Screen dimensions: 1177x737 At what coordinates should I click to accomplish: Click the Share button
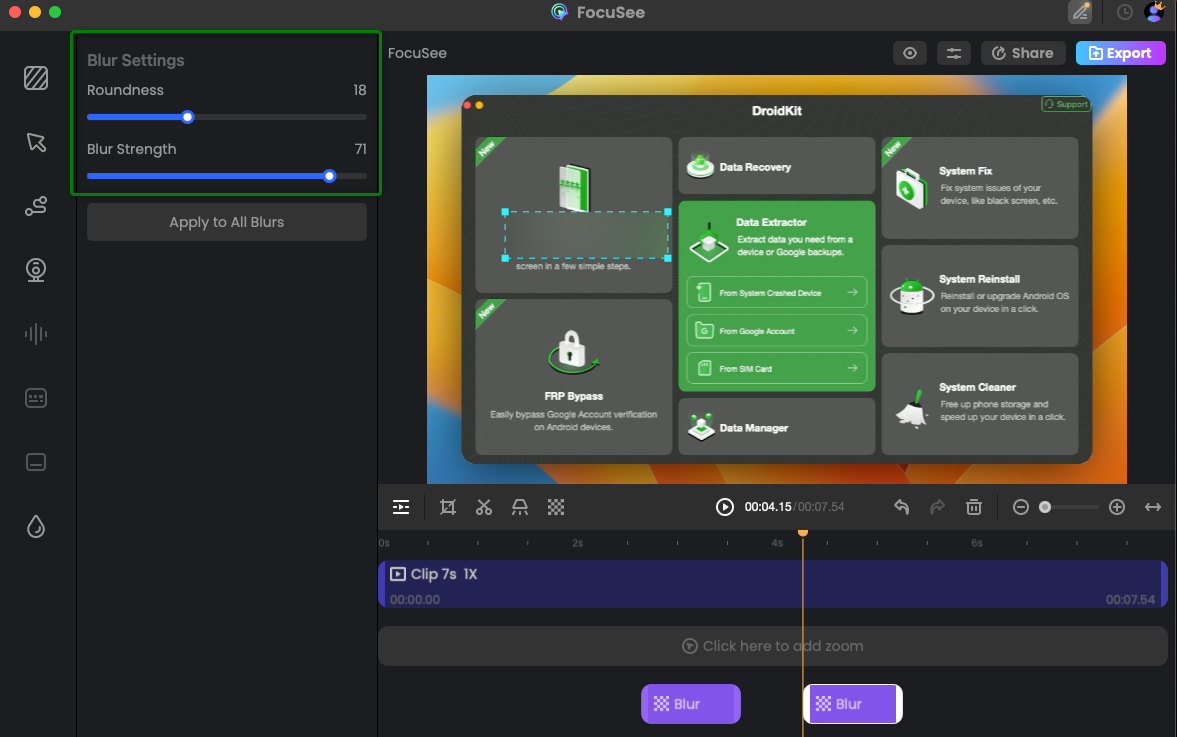pos(1022,53)
